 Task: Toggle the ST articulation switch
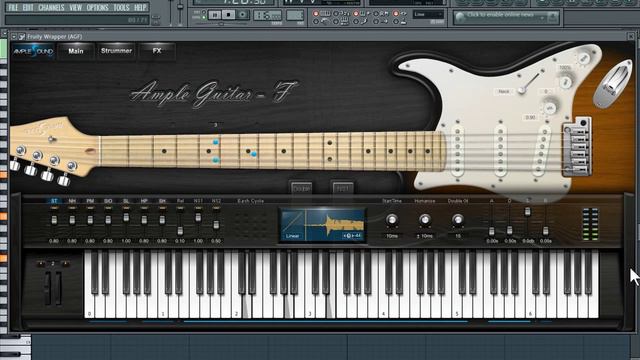[54, 201]
